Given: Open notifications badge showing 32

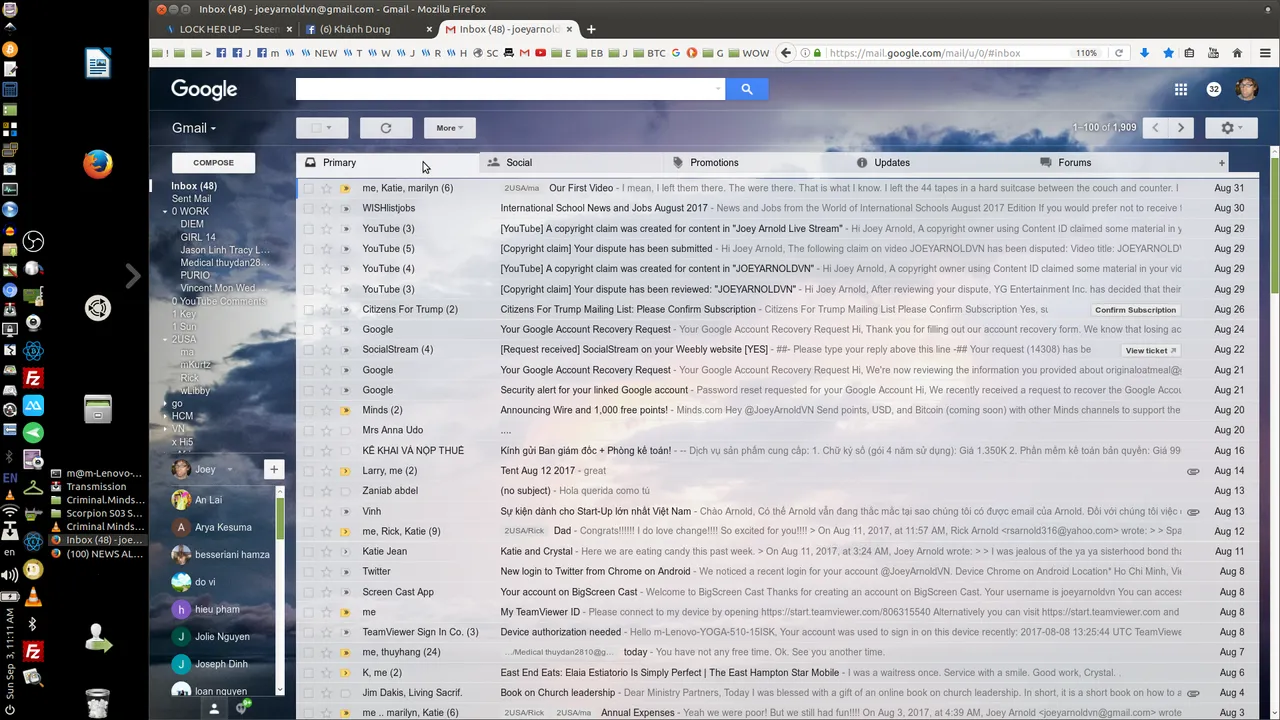Looking at the screenshot, I should coord(1214,89).
